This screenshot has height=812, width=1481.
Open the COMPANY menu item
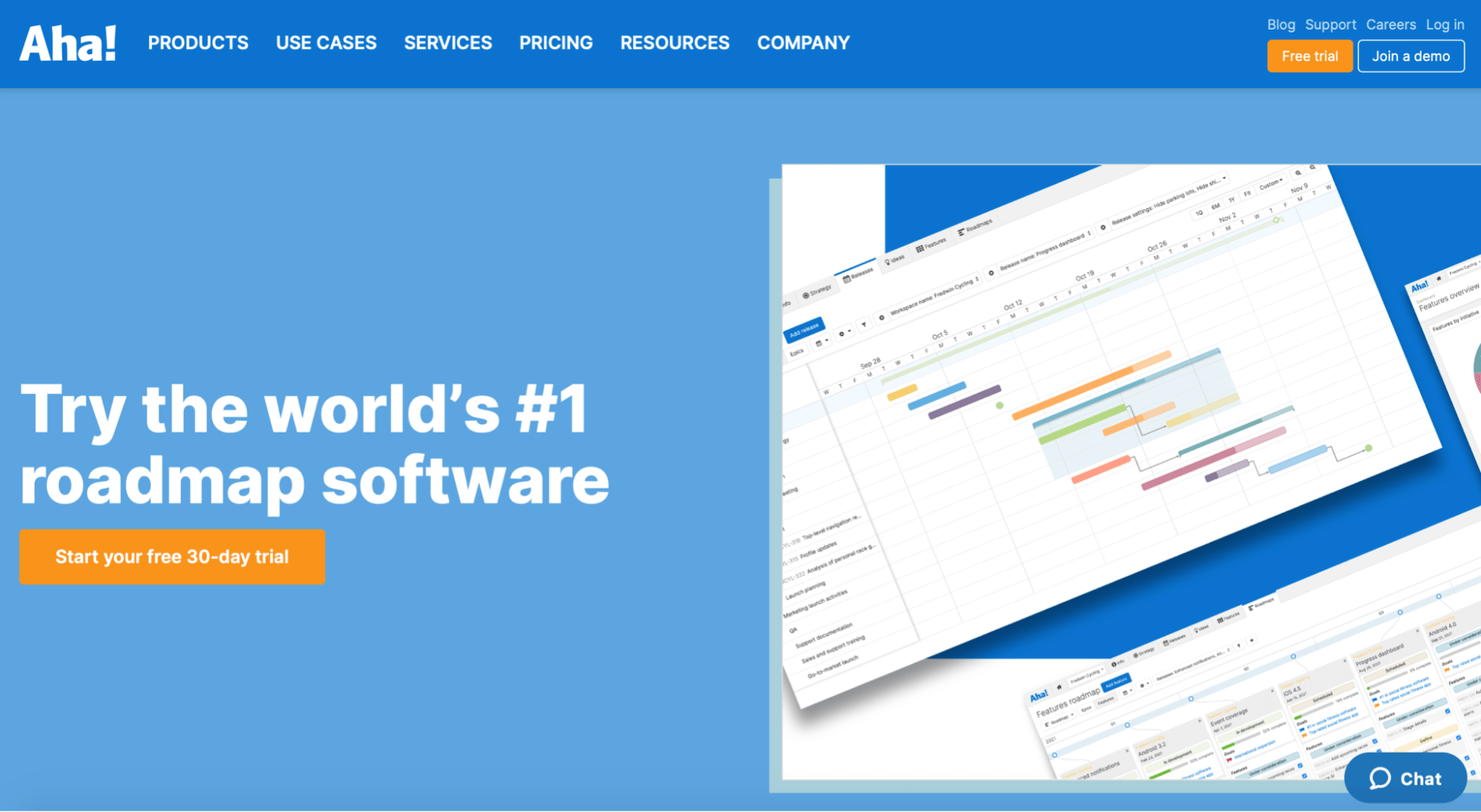[x=803, y=43]
